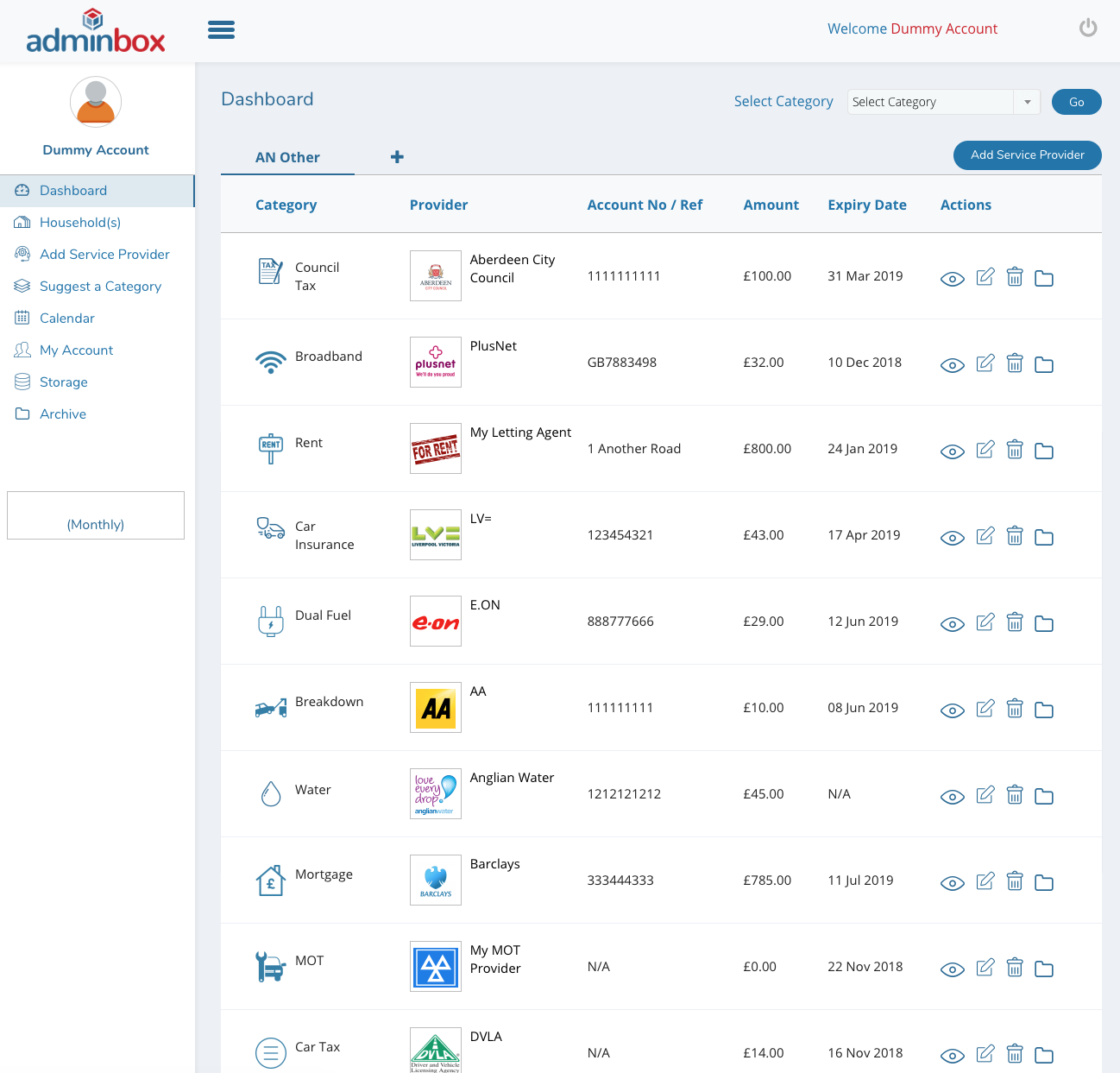The image size is (1120, 1073).
Task: Delete the Broadband PlusNet entry
Action: click(x=1015, y=363)
